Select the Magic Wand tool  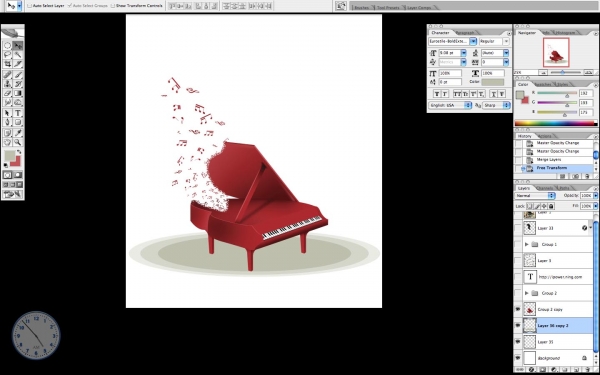pos(18,55)
